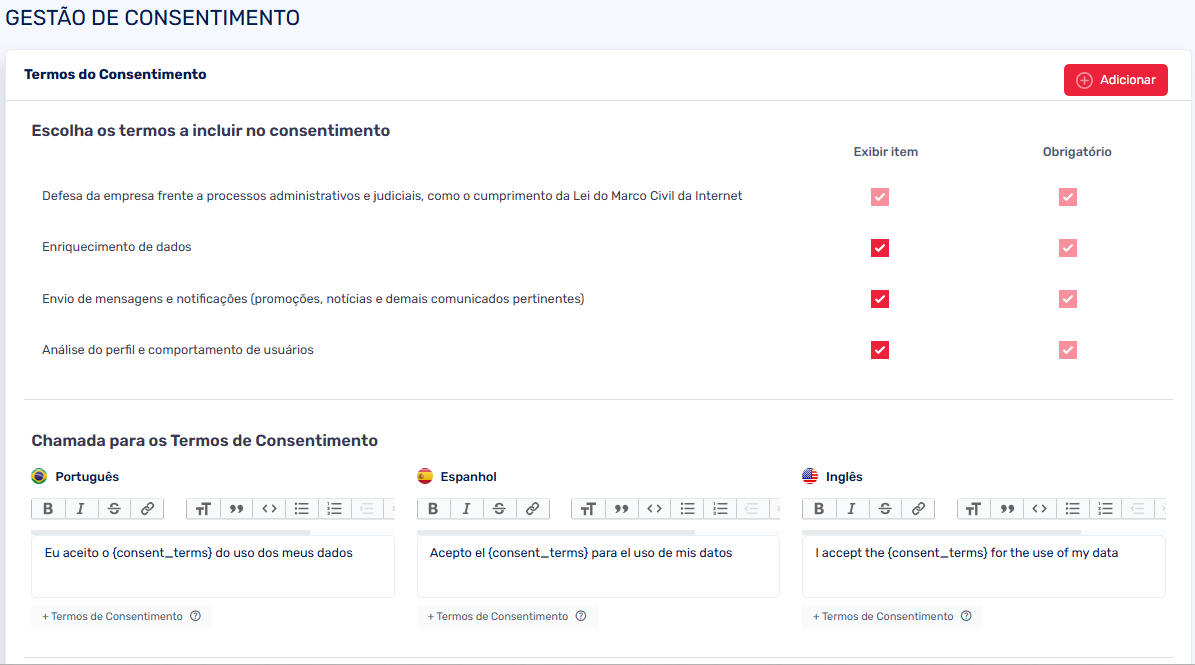This screenshot has height=665, width=1195.
Task: Toggle code formatting in the Português editor
Action: 269,509
